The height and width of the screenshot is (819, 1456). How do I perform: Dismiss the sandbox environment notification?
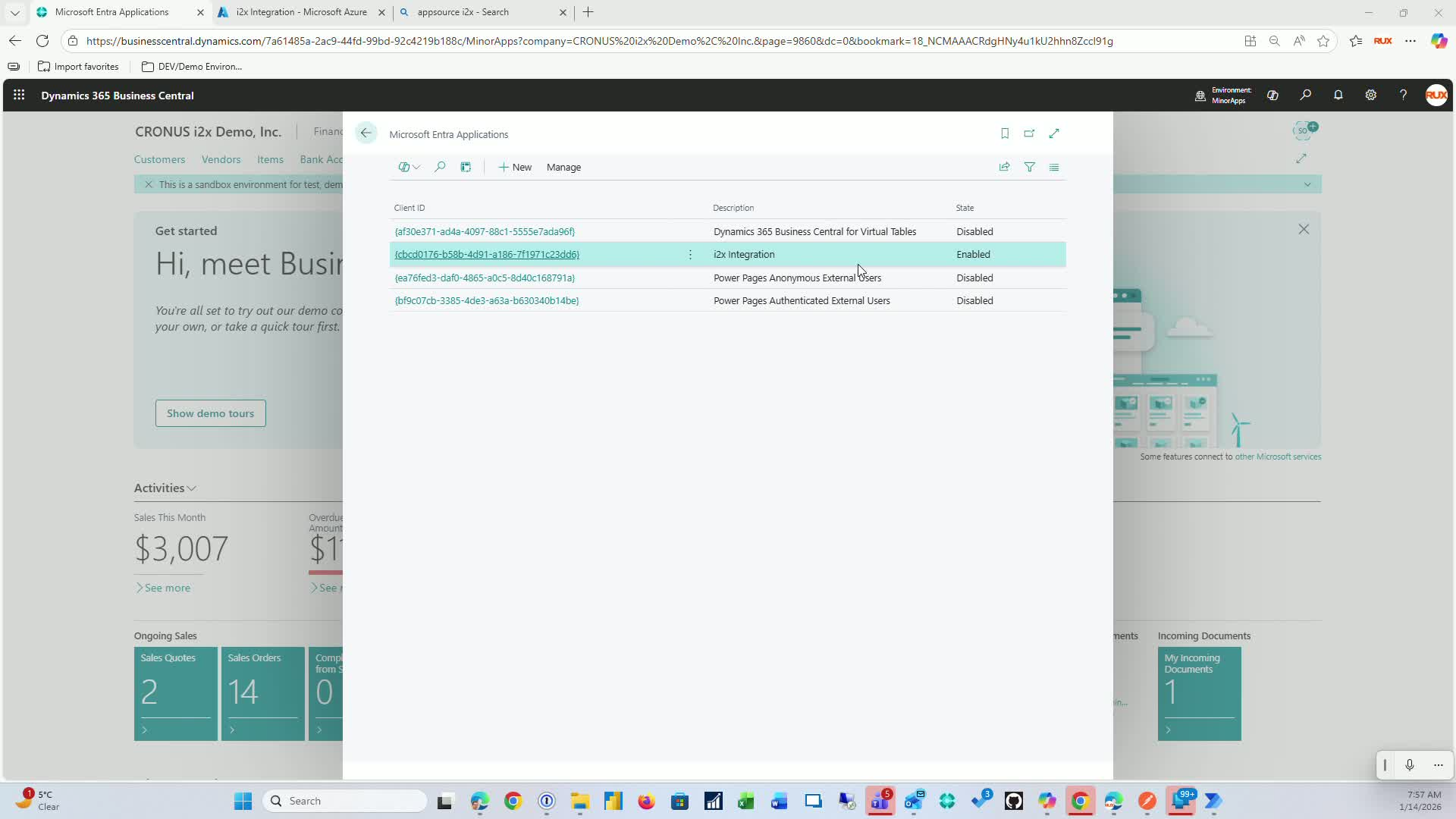coord(149,184)
